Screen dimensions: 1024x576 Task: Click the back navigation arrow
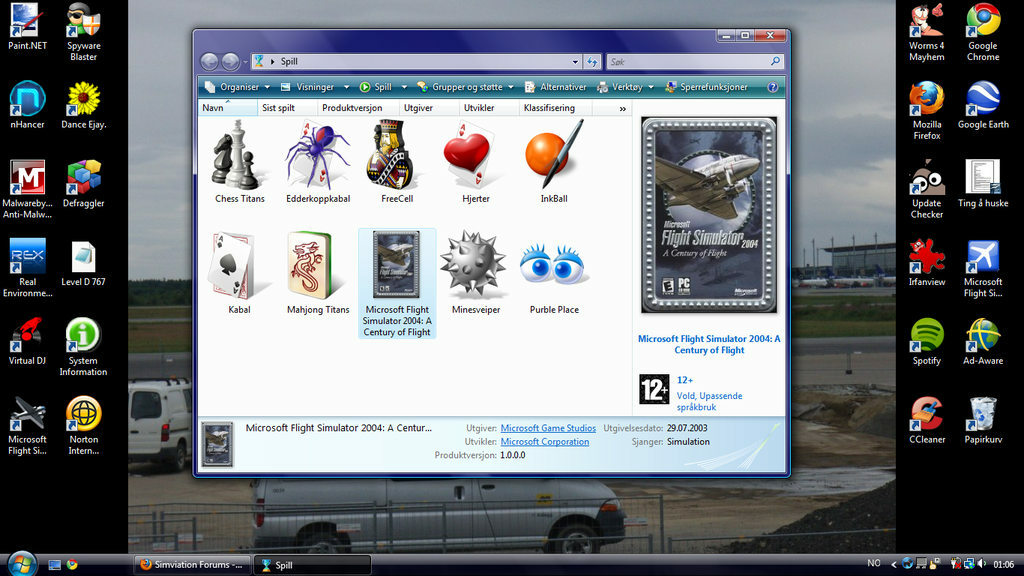click(210, 61)
